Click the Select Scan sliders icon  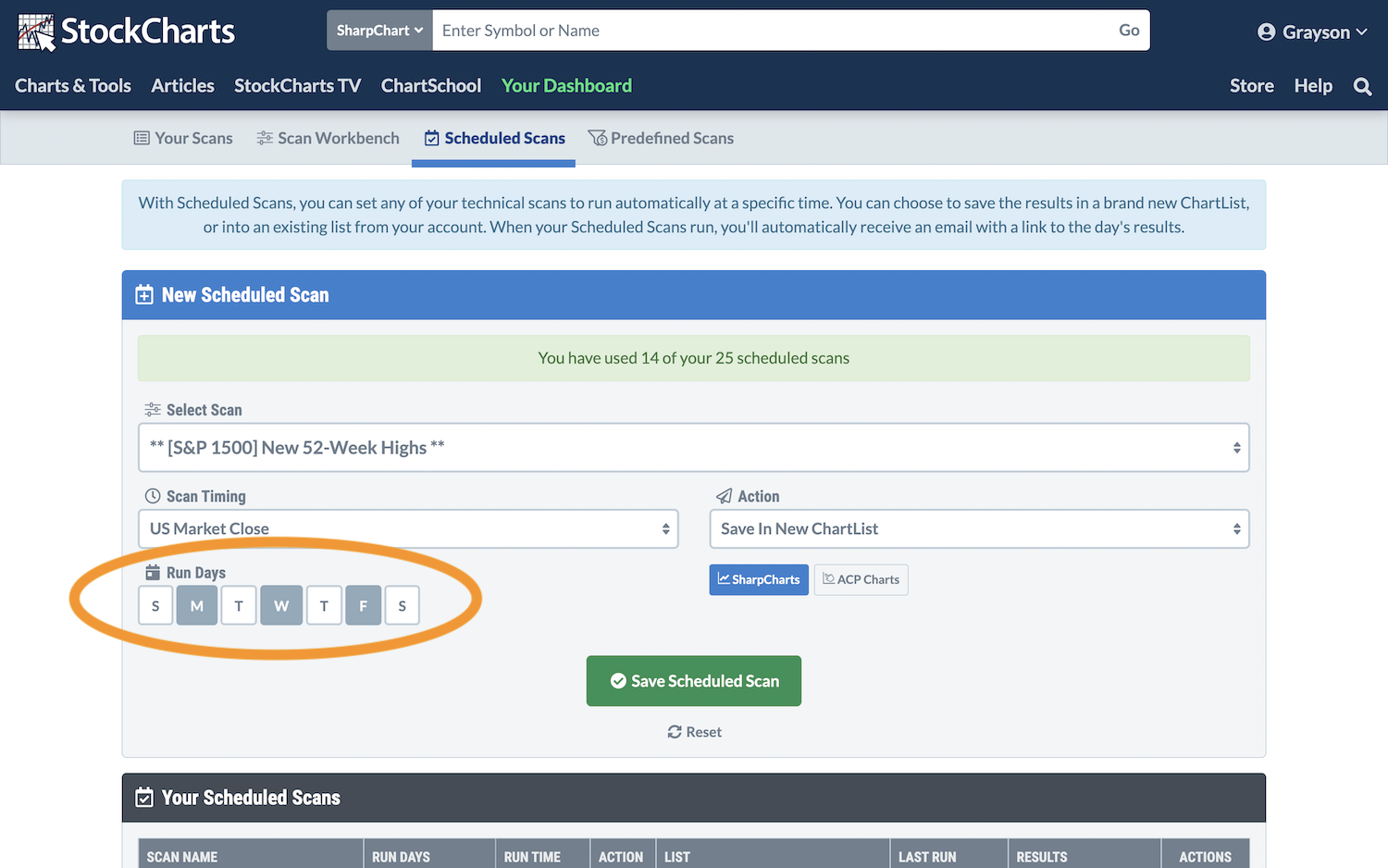[x=153, y=409]
